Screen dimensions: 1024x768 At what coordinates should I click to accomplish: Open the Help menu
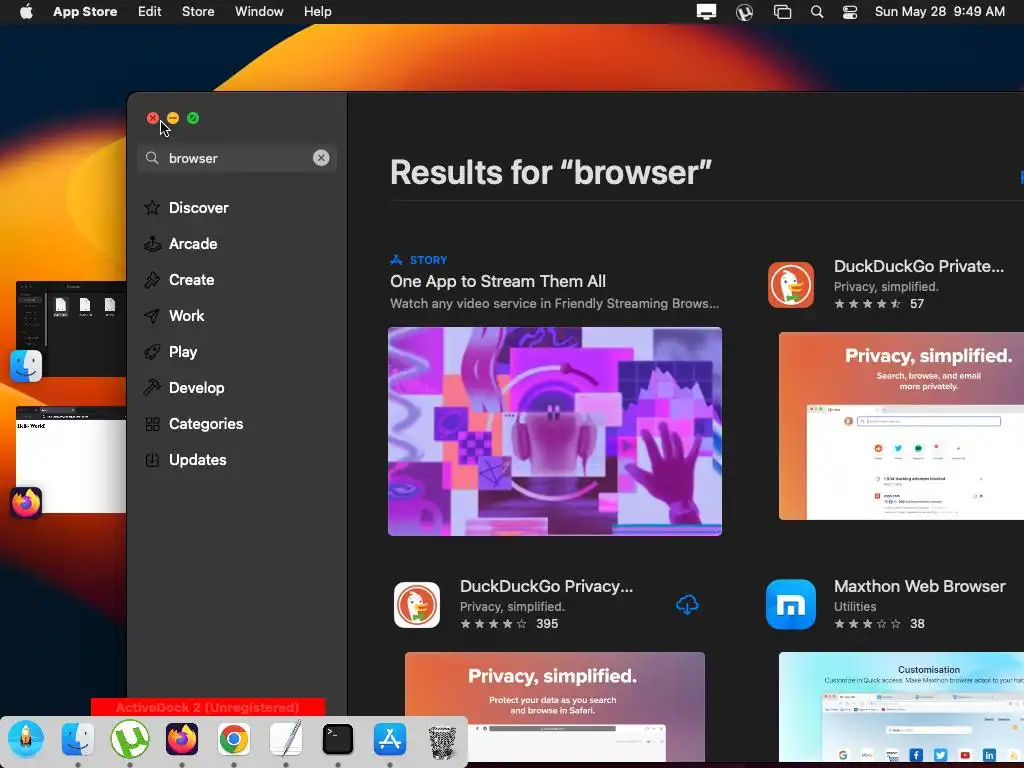[x=317, y=12]
